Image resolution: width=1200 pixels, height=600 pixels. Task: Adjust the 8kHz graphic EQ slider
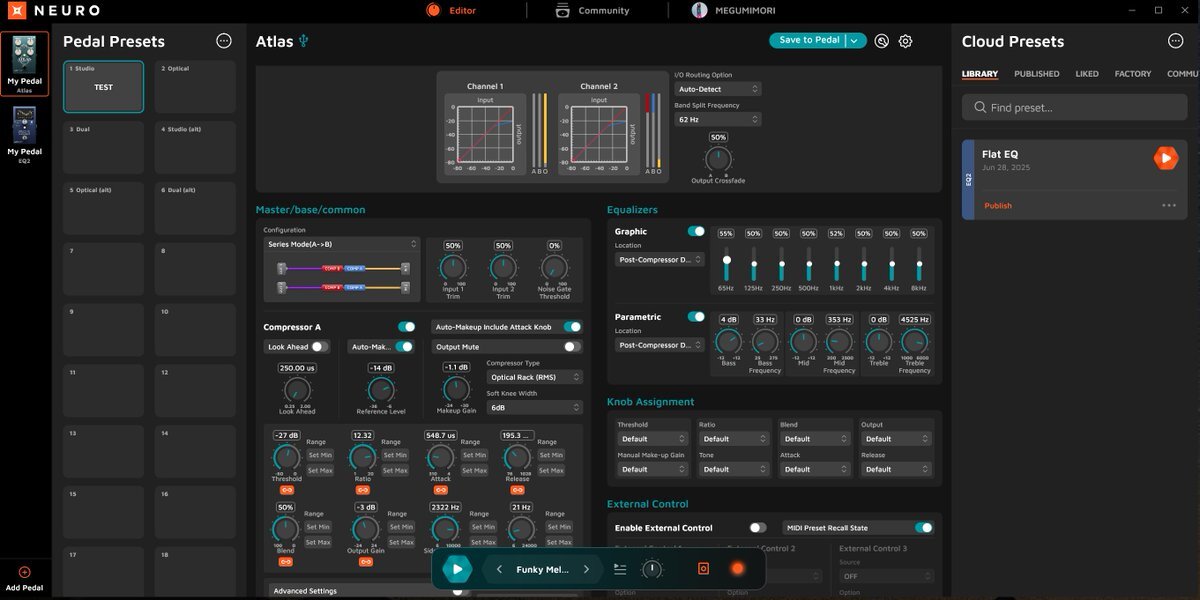[919, 263]
